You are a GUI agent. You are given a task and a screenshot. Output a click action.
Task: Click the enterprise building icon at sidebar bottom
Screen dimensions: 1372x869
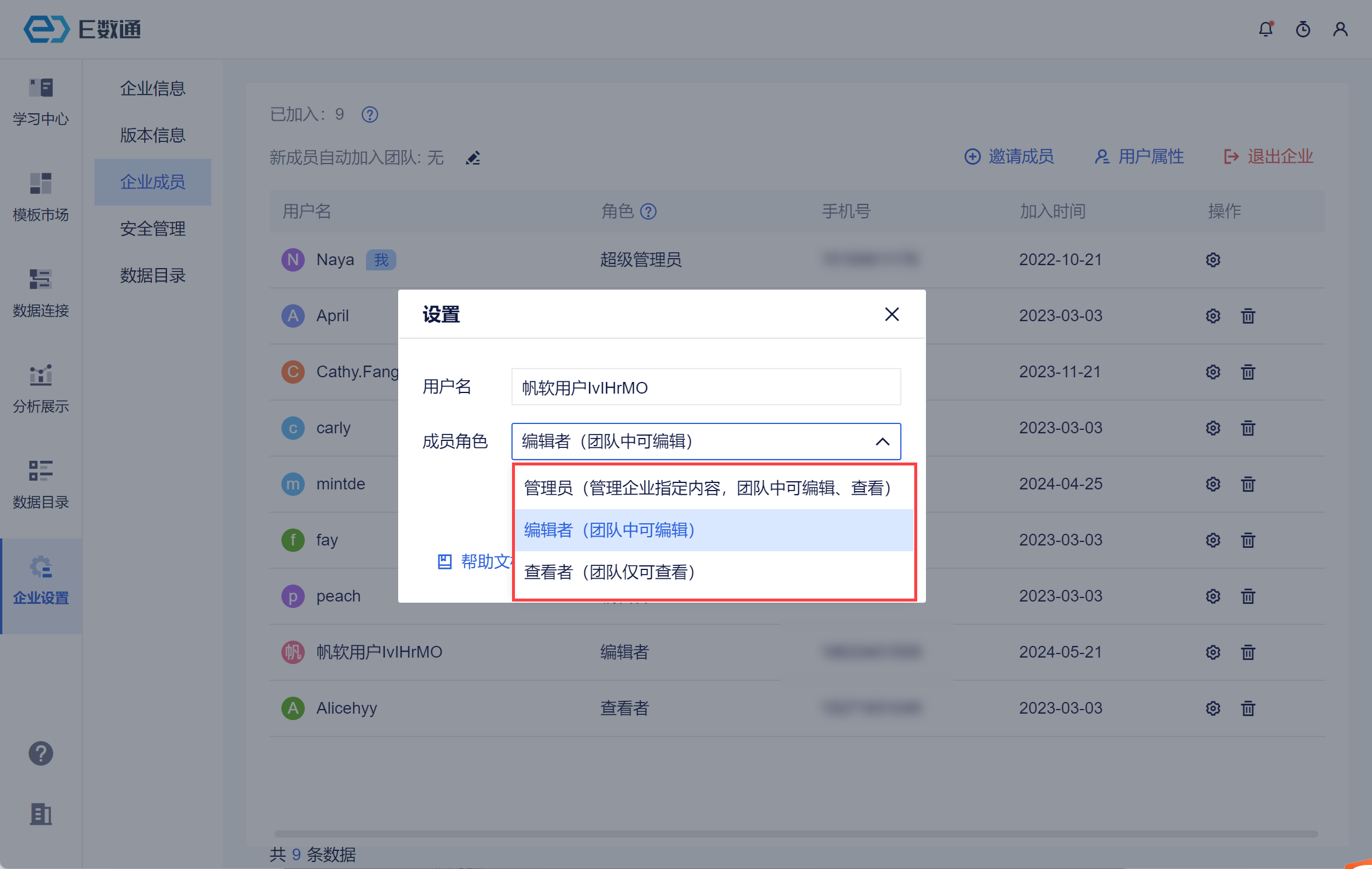(40, 814)
